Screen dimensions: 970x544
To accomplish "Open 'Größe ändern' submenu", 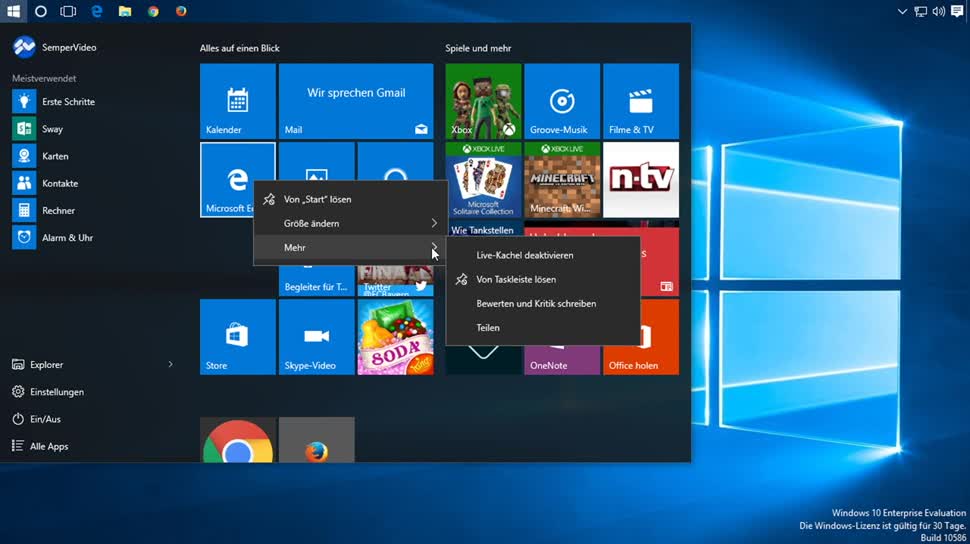I will coord(351,223).
